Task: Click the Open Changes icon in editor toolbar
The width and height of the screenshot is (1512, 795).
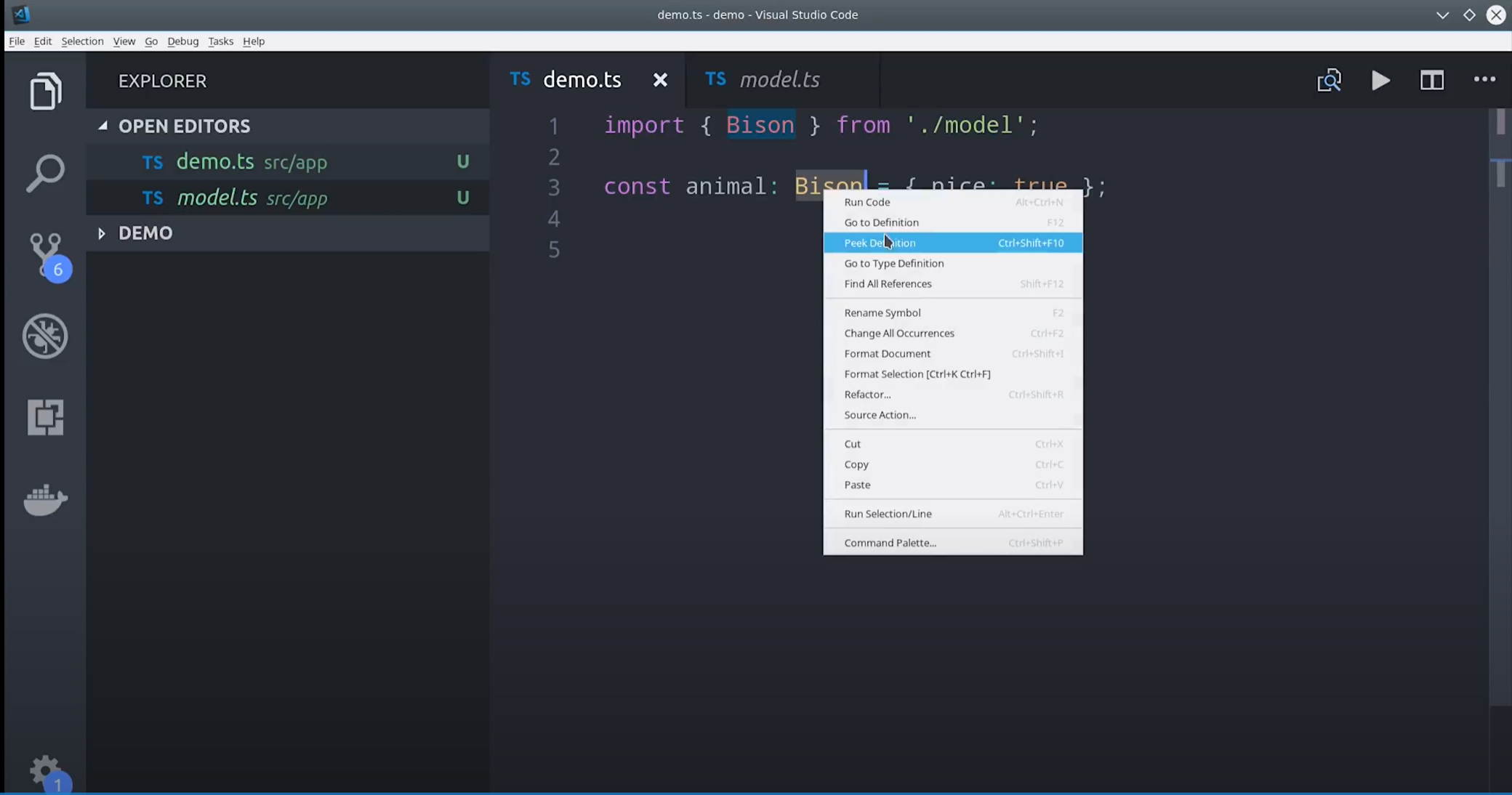Action: (1329, 80)
